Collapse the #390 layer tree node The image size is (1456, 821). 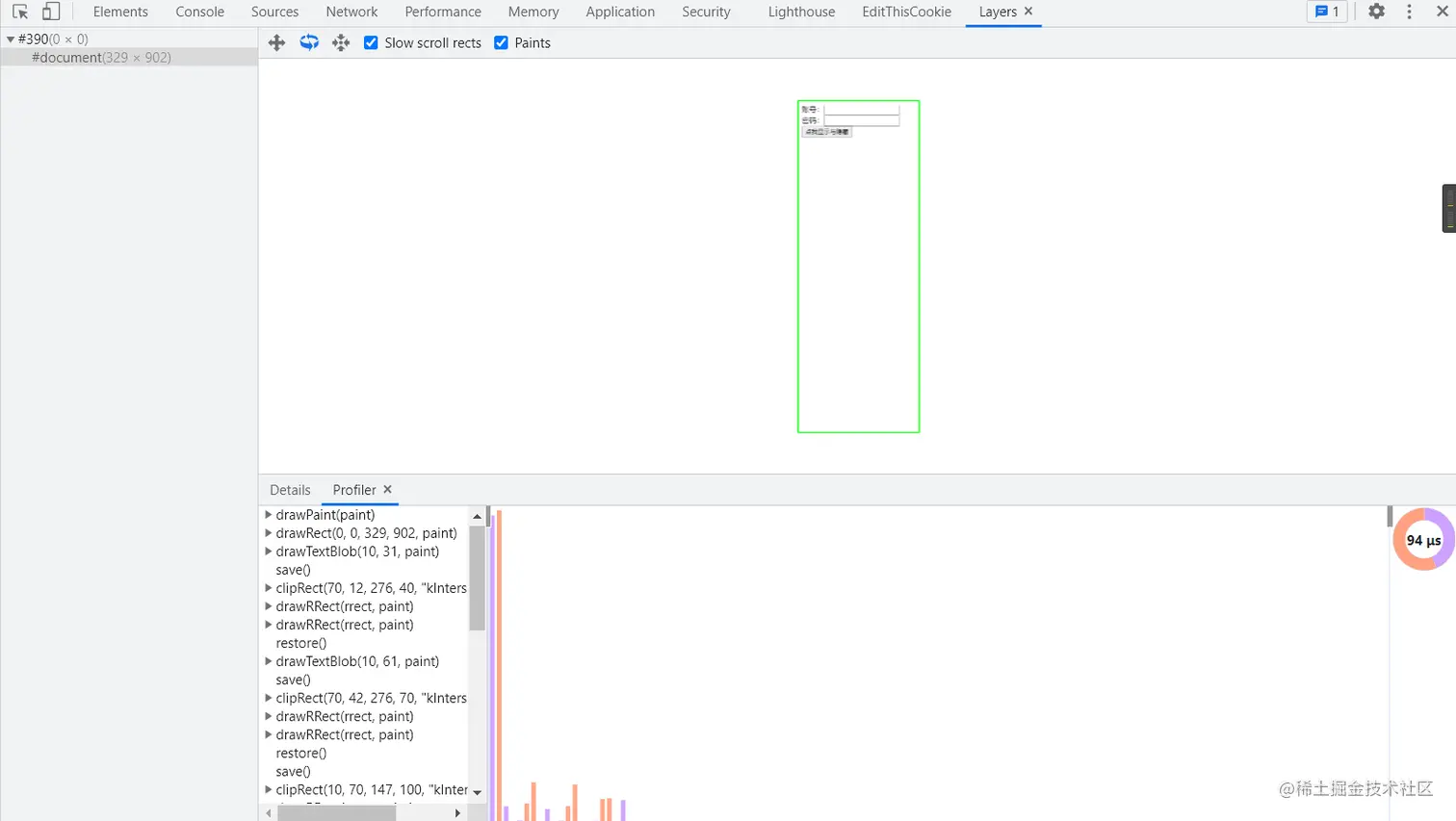click(x=11, y=39)
